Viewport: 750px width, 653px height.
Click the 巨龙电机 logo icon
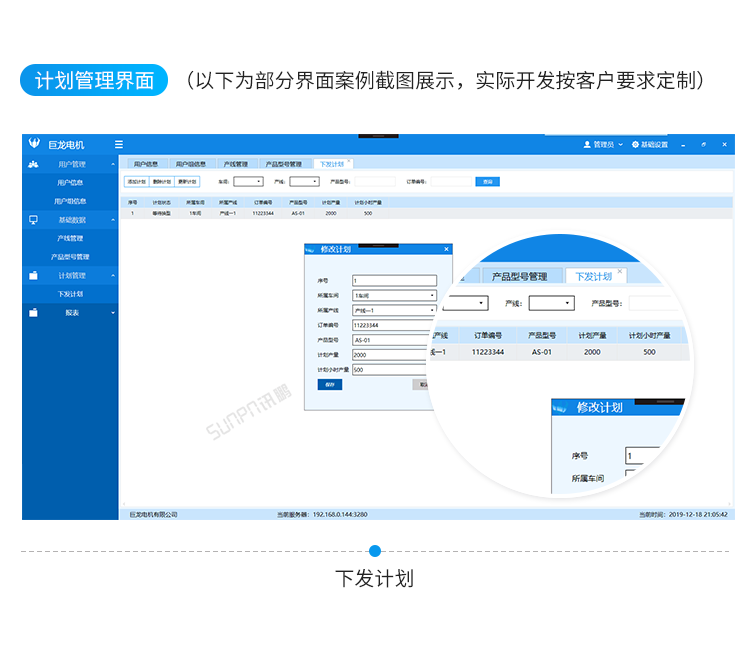(x=34, y=144)
